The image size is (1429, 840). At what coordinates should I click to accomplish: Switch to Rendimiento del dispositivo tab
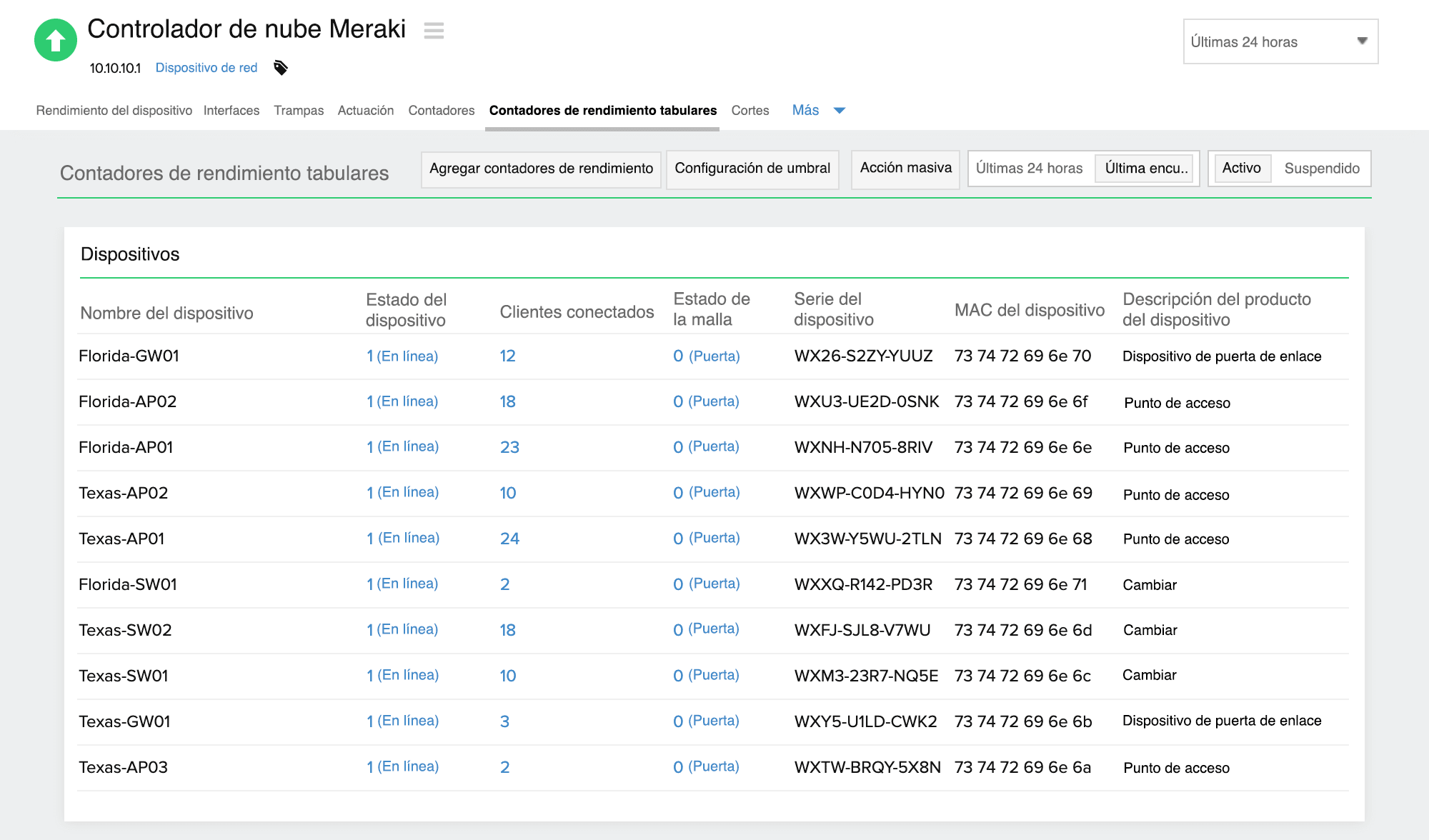pos(113,110)
